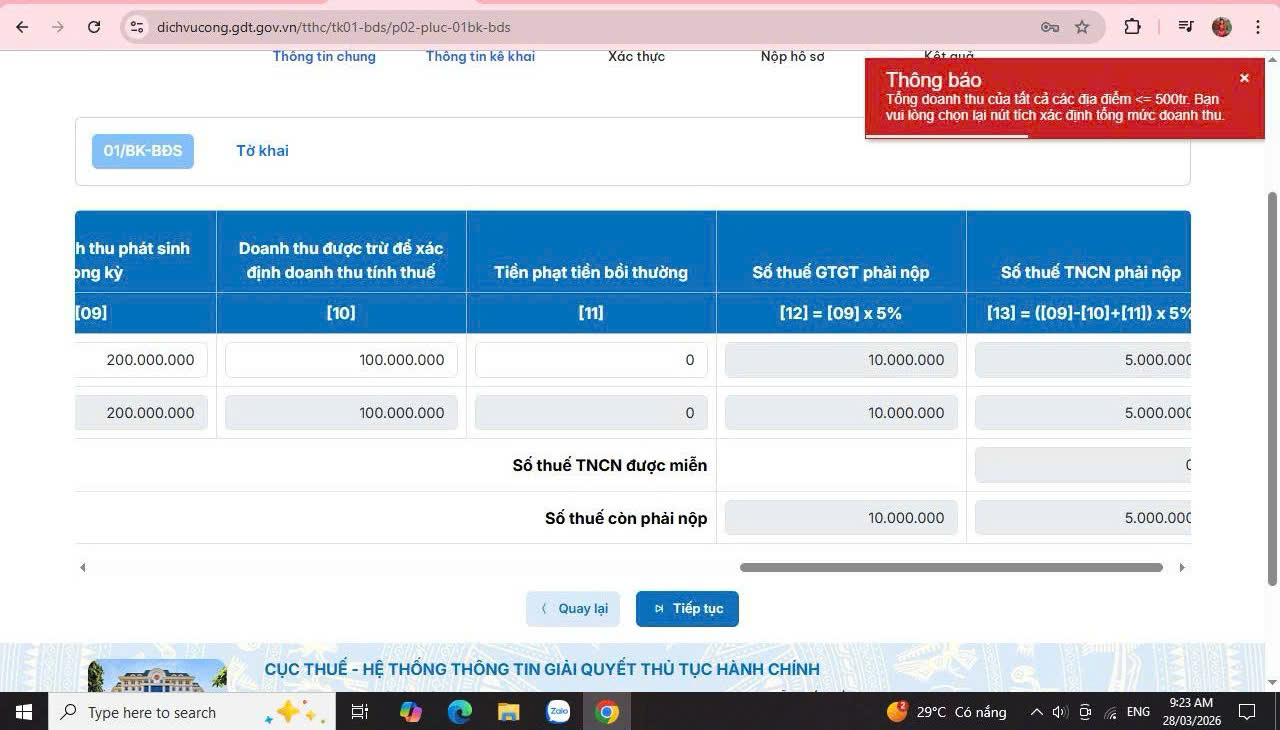Close the Thông báo notification popup
The width and height of the screenshot is (1280, 730).
1244,78
